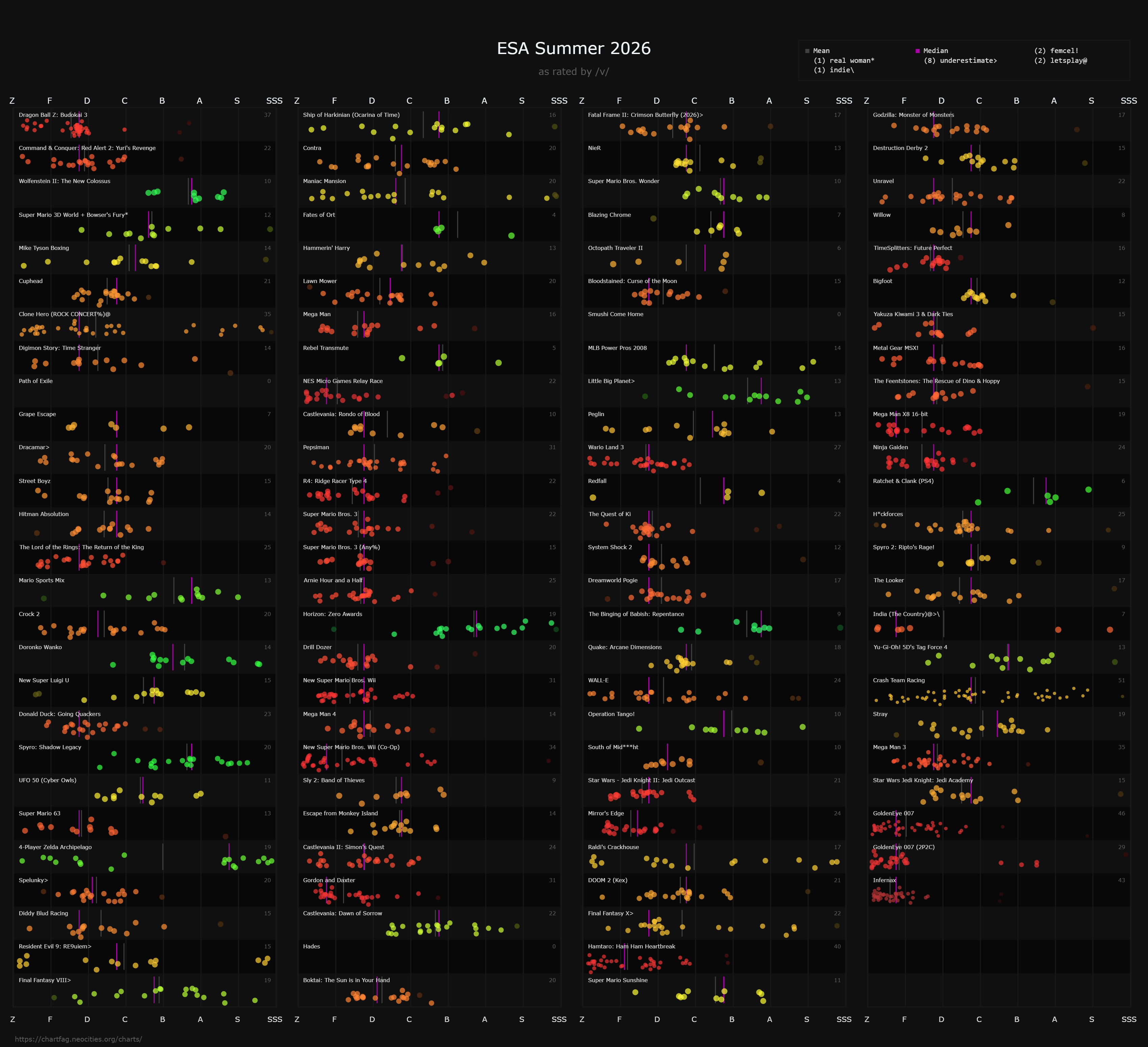Click 'Wolfenstein II: The New Colossus' row label
The height and width of the screenshot is (1047, 1148).
pyautogui.click(x=64, y=181)
